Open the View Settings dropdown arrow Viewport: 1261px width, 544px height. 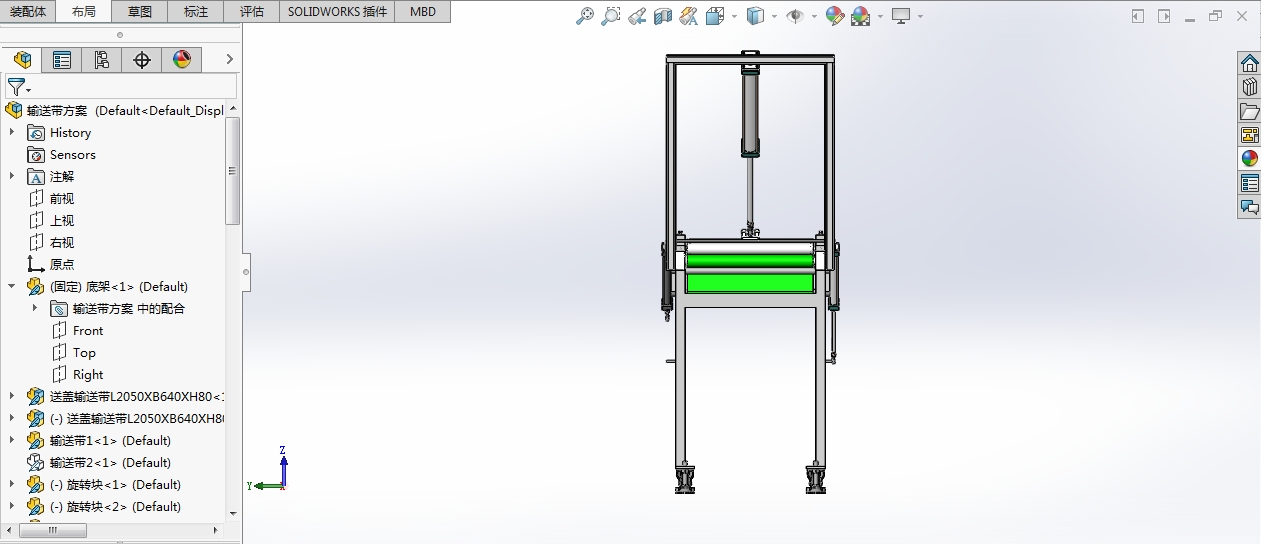920,17
